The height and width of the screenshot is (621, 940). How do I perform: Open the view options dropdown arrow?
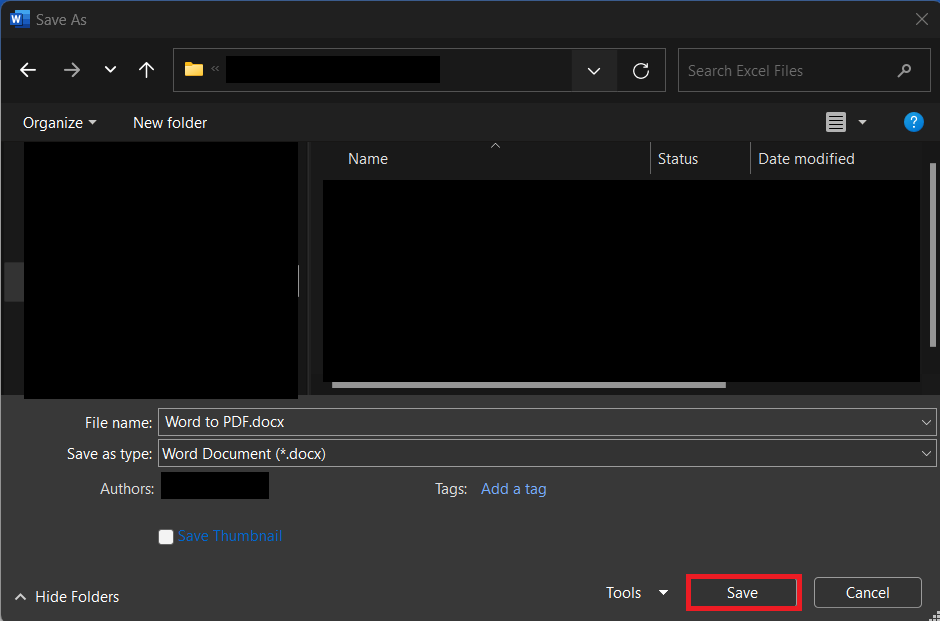pos(863,122)
